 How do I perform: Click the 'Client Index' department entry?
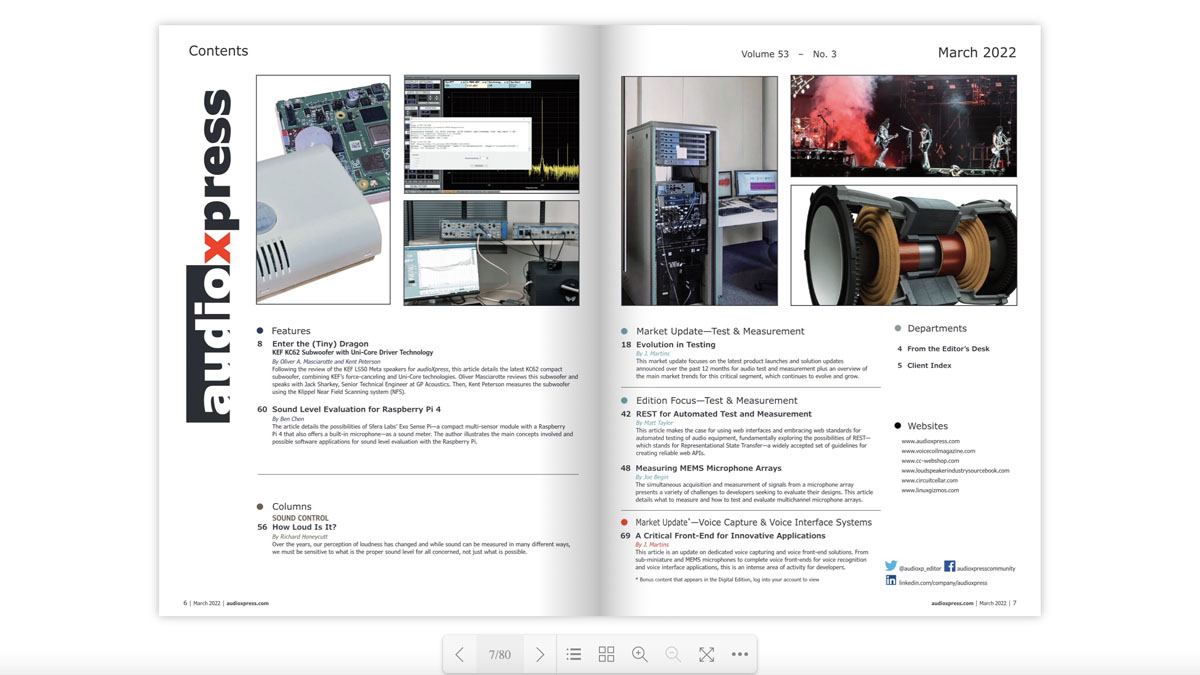click(929, 366)
